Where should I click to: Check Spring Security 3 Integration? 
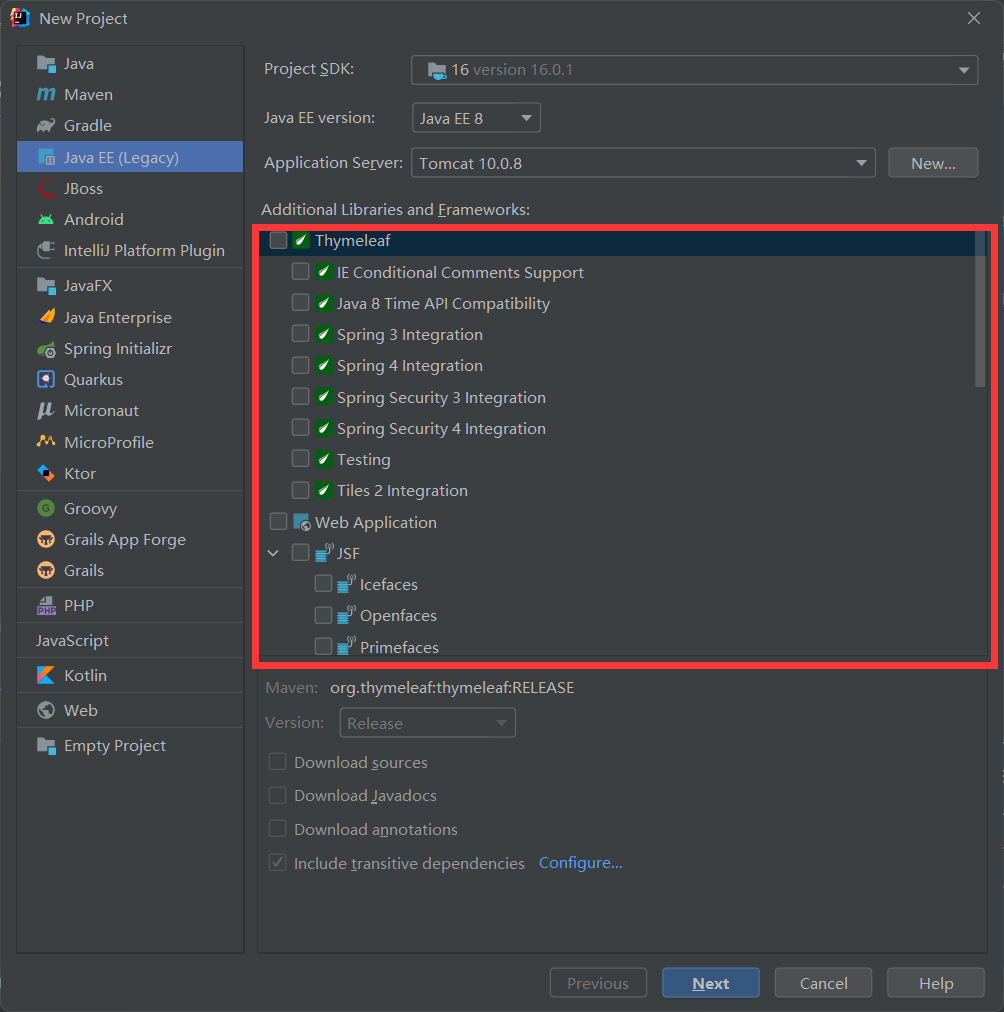click(x=300, y=396)
